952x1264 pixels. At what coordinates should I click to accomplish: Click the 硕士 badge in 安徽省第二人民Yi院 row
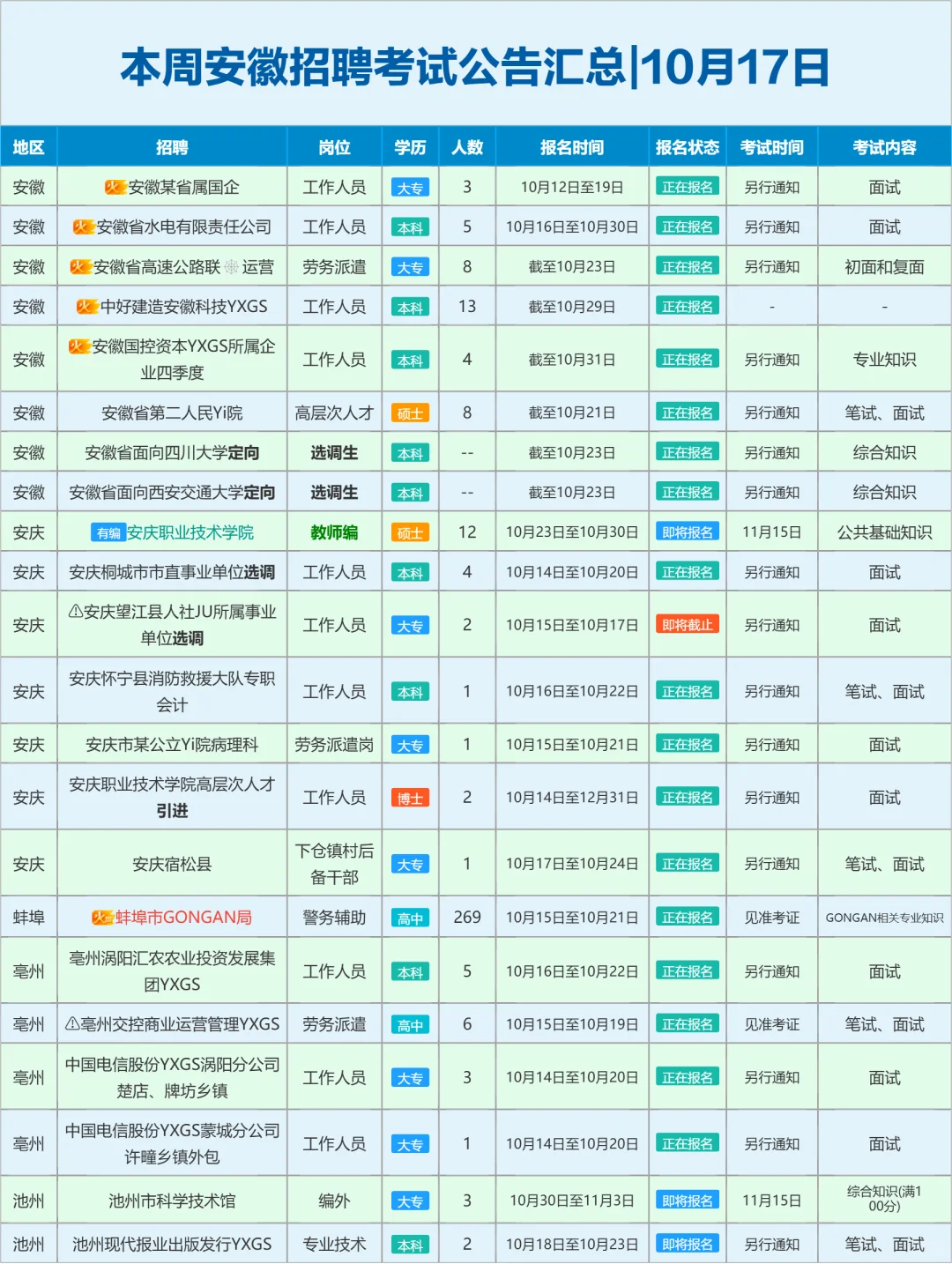[410, 413]
